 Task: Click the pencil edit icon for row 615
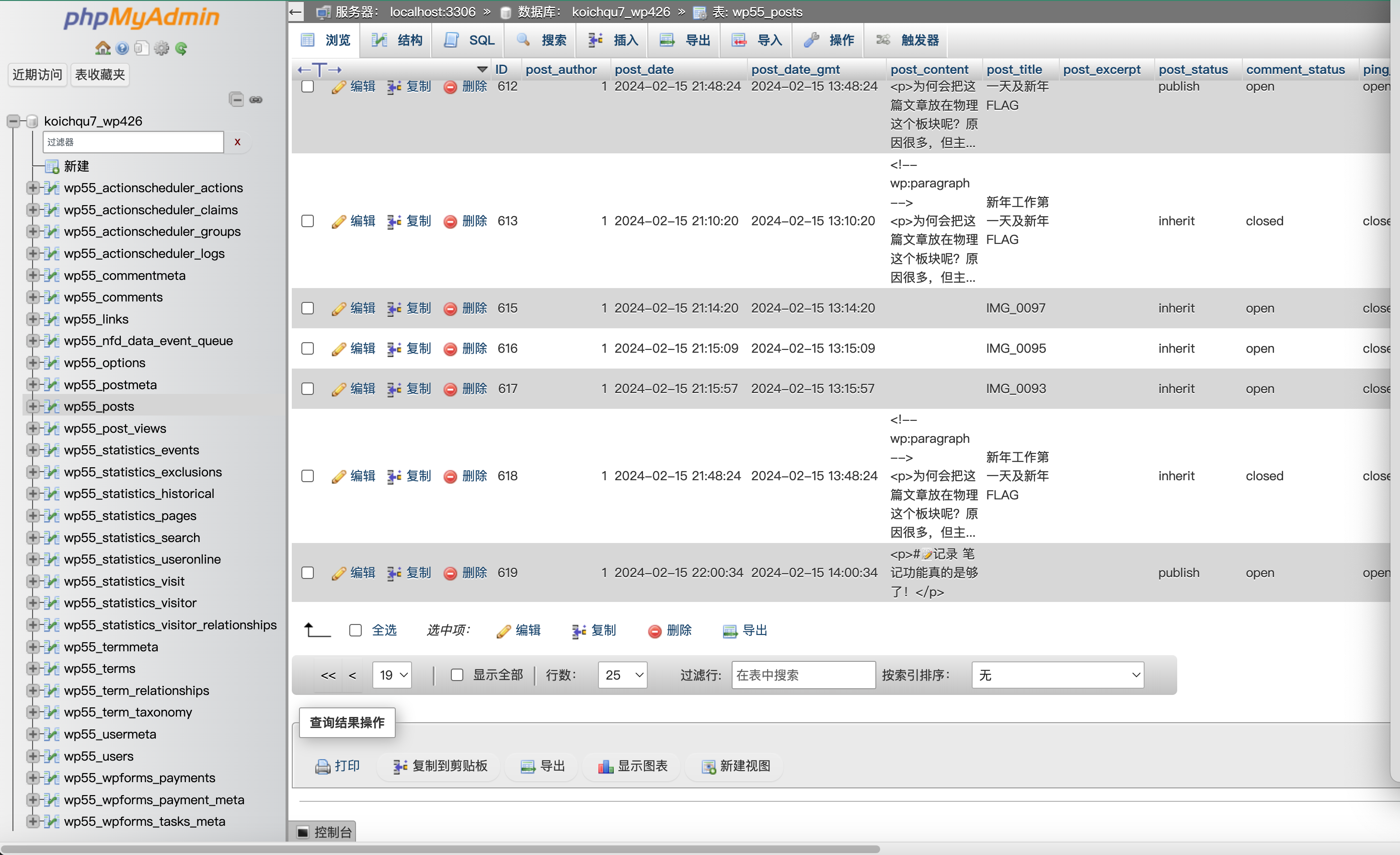pyautogui.click(x=339, y=309)
